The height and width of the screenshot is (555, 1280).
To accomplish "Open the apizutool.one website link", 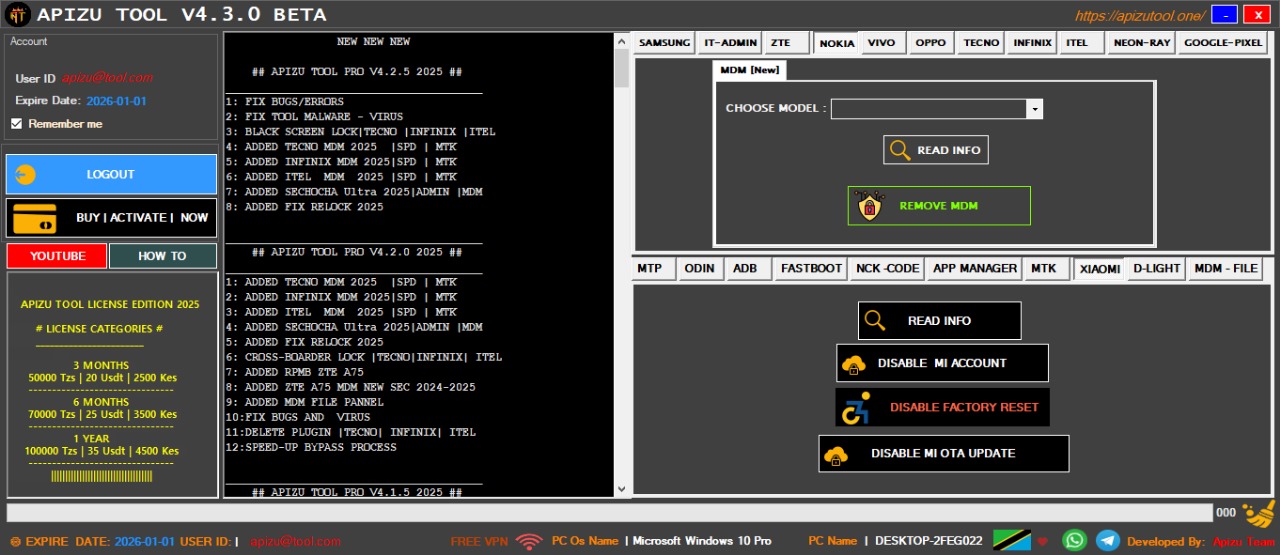I will coord(1138,16).
